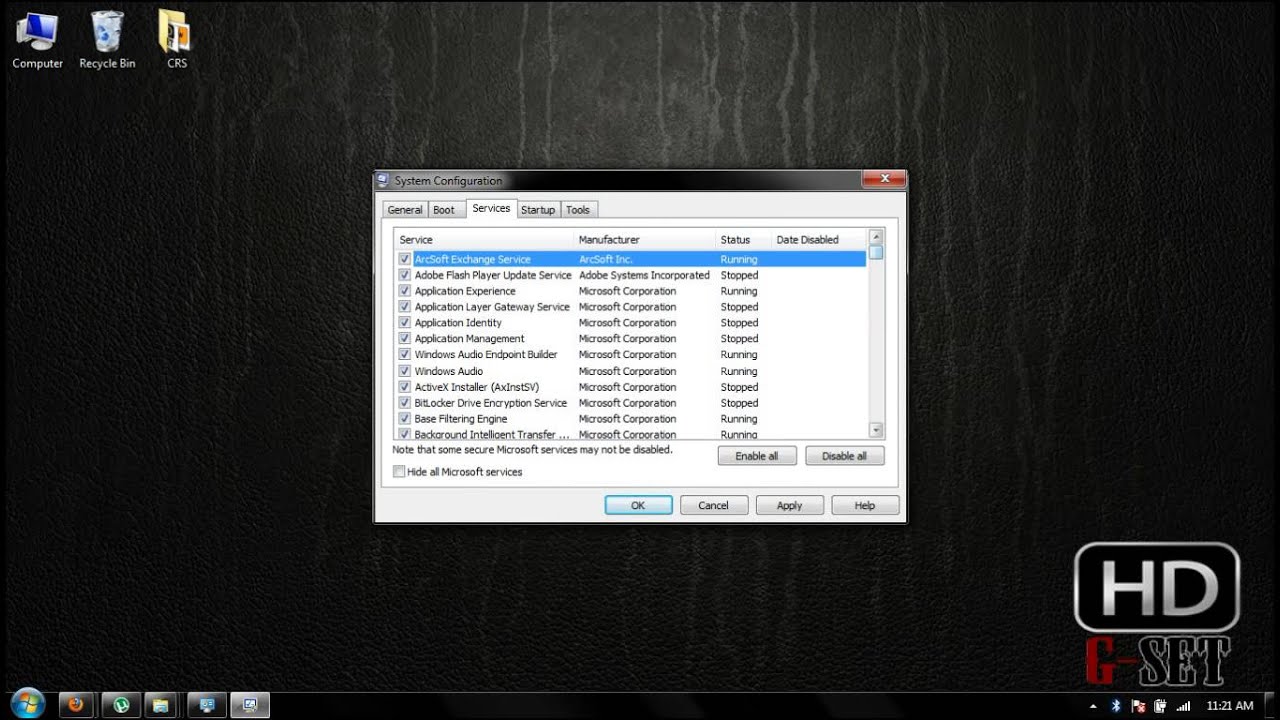Image resolution: width=1280 pixels, height=720 pixels.
Task: Click the System Configuration title bar icon
Action: (x=383, y=181)
